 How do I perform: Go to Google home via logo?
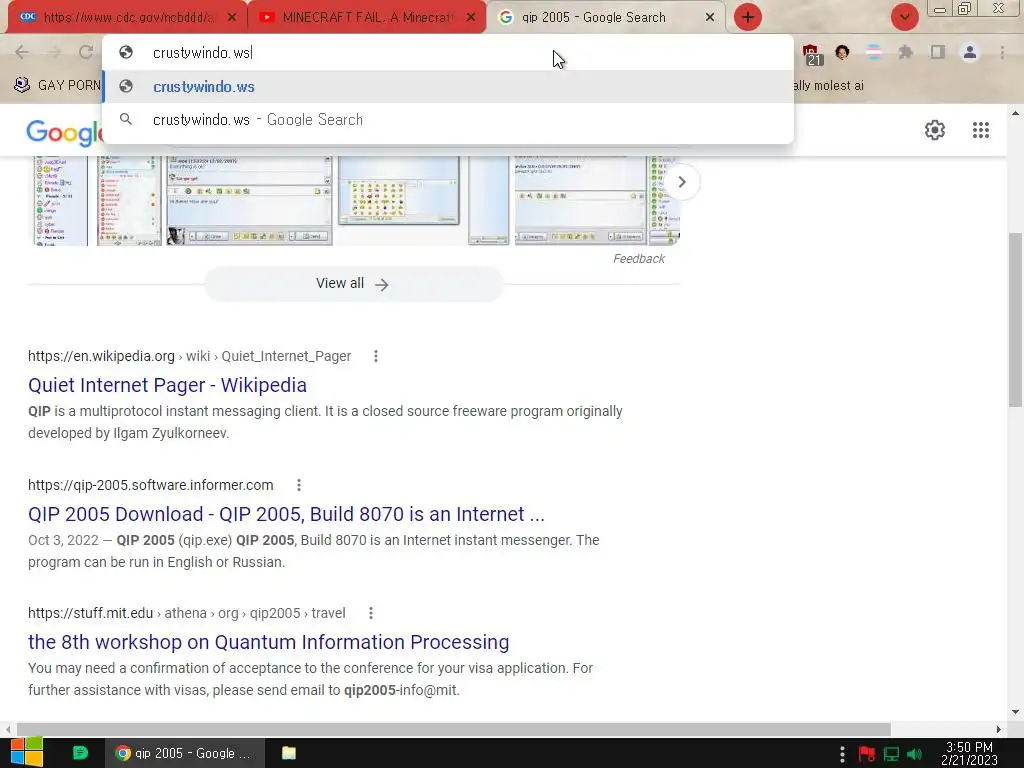(65, 131)
